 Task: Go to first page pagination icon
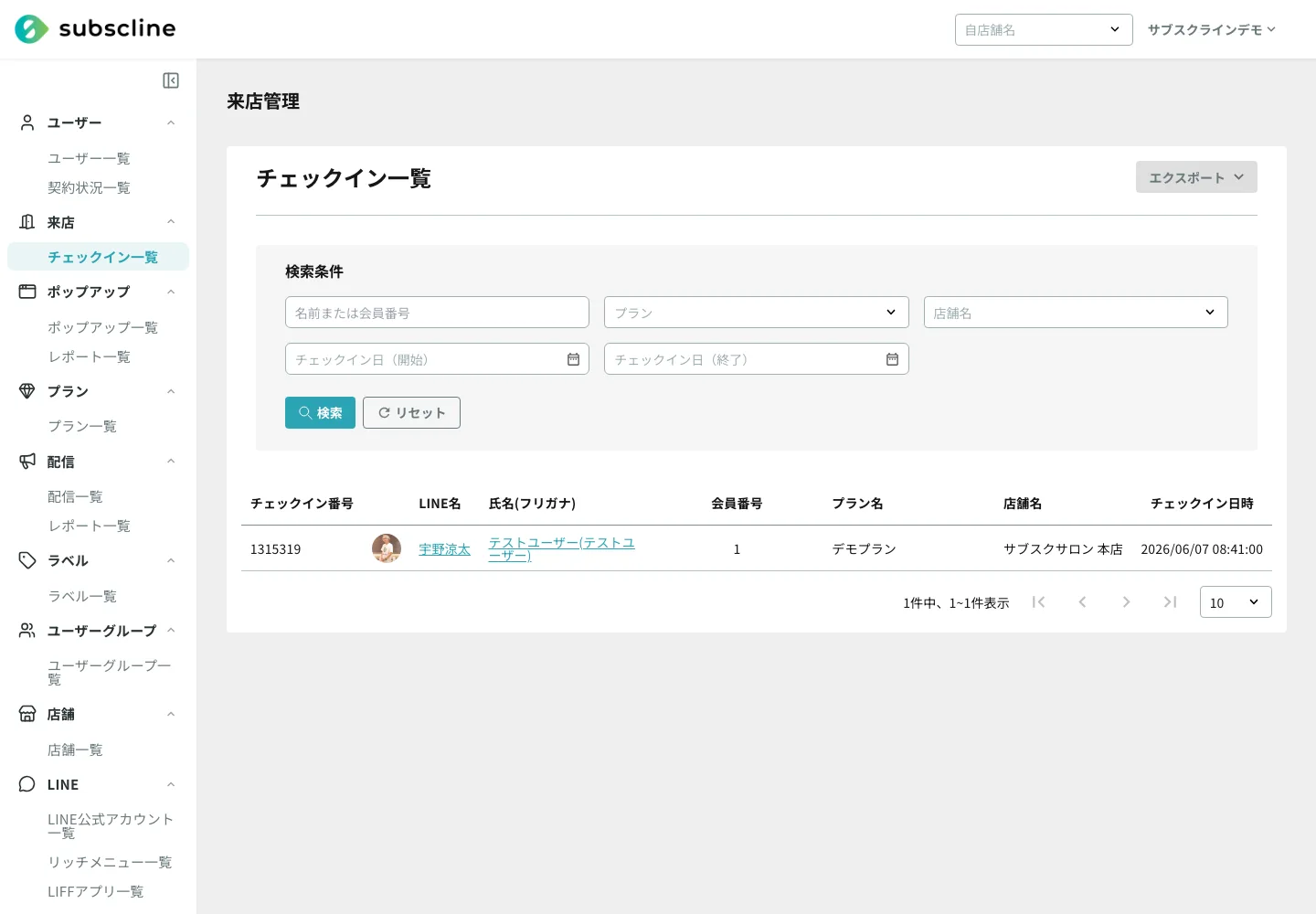tap(1038, 601)
